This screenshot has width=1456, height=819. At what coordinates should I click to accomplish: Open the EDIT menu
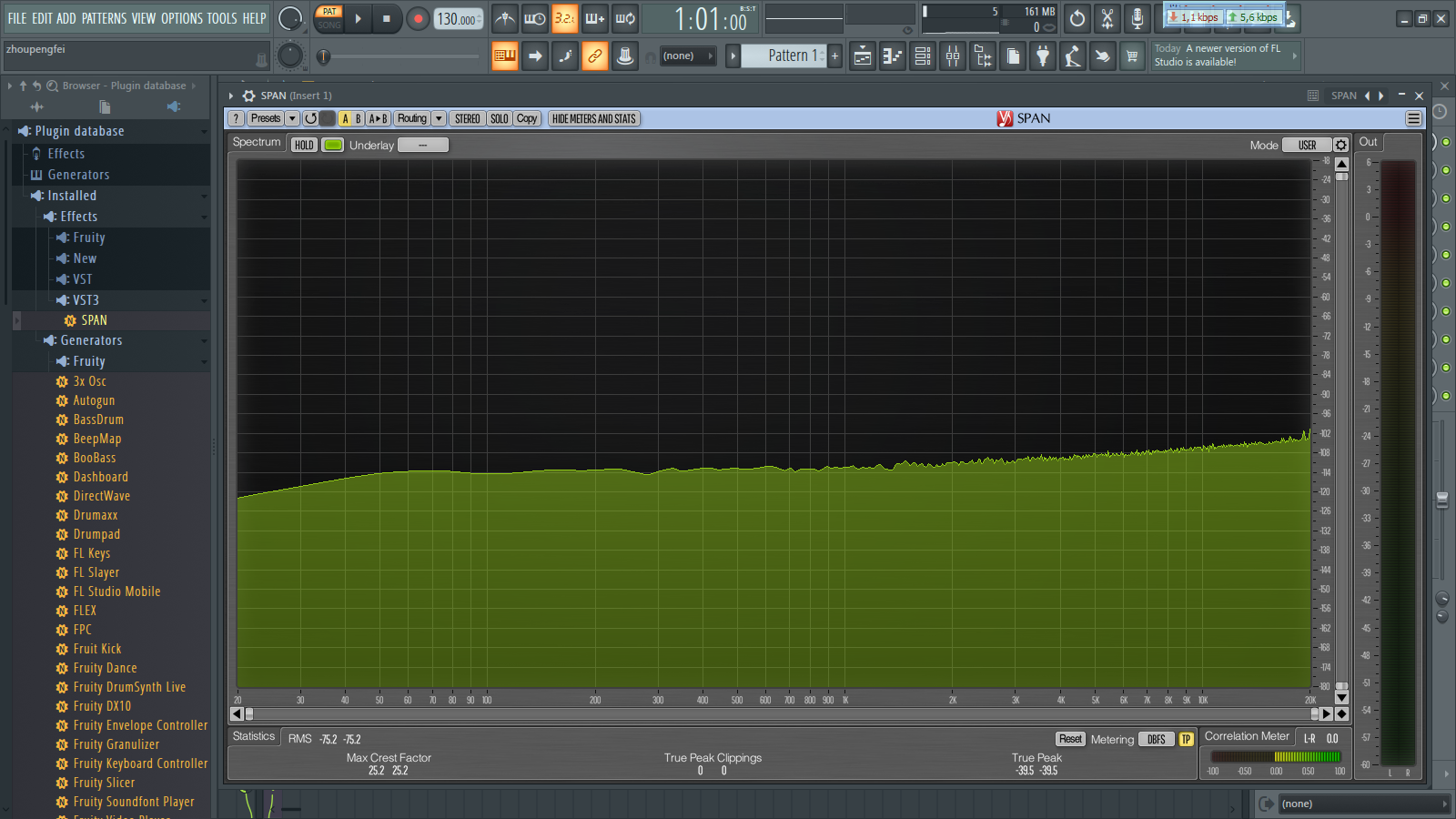pos(42,18)
